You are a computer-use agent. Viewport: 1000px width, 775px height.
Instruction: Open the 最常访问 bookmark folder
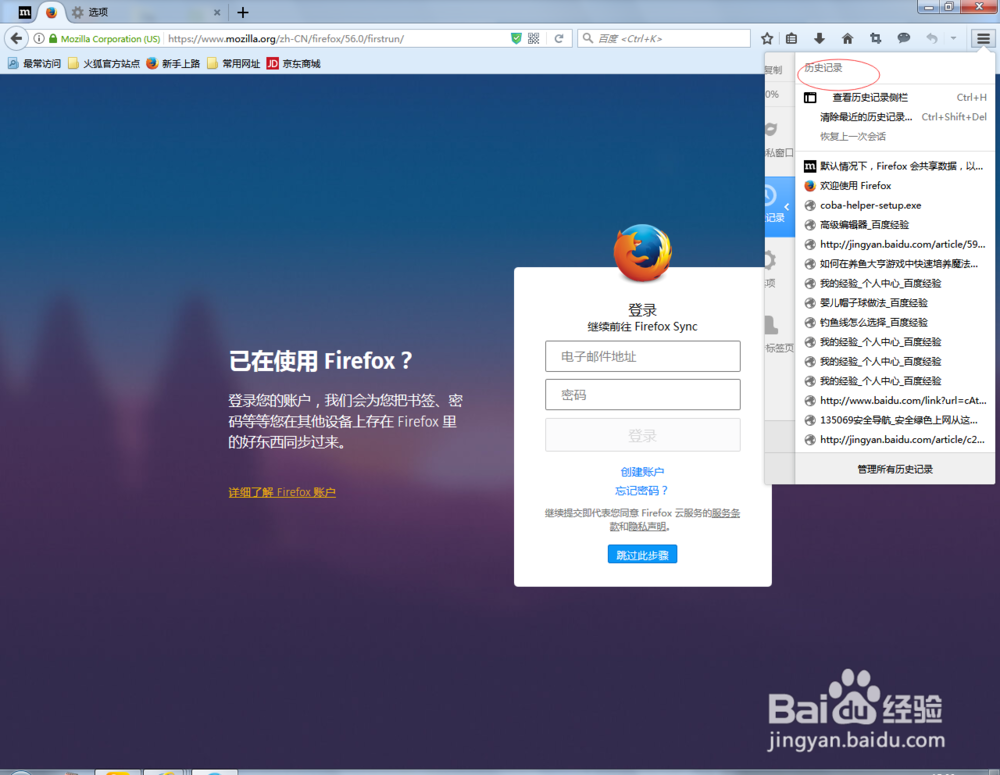point(34,64)
